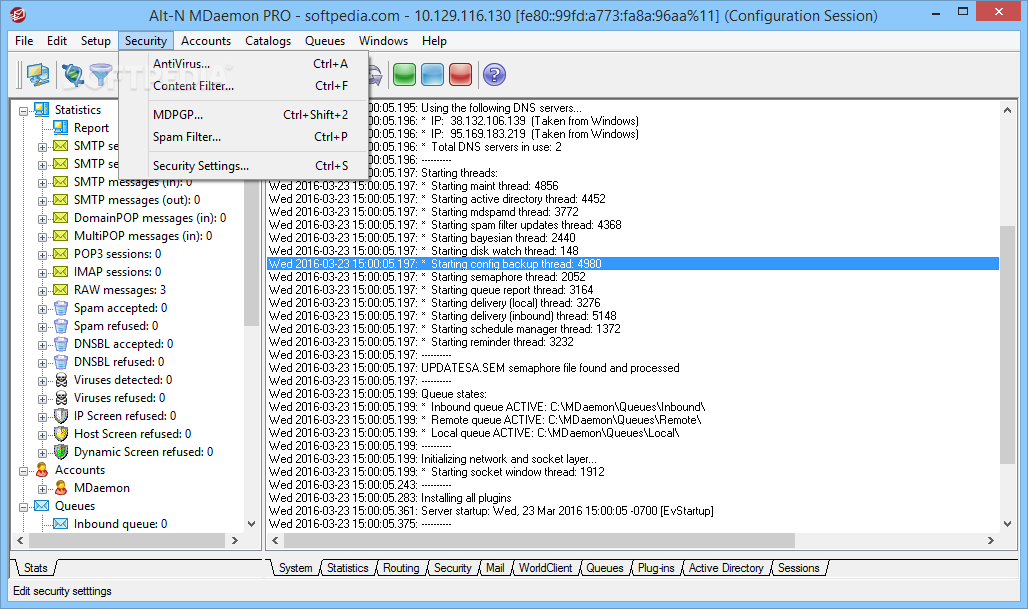Click the green square toolbar button
Viewport: 1028px width, 609px height.
click(x=405, y=75)
